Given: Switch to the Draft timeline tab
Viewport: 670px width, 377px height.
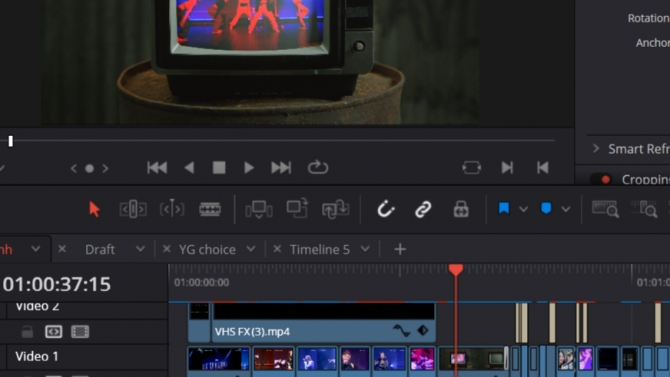Looking at the screenshot, I should point(100,249).
